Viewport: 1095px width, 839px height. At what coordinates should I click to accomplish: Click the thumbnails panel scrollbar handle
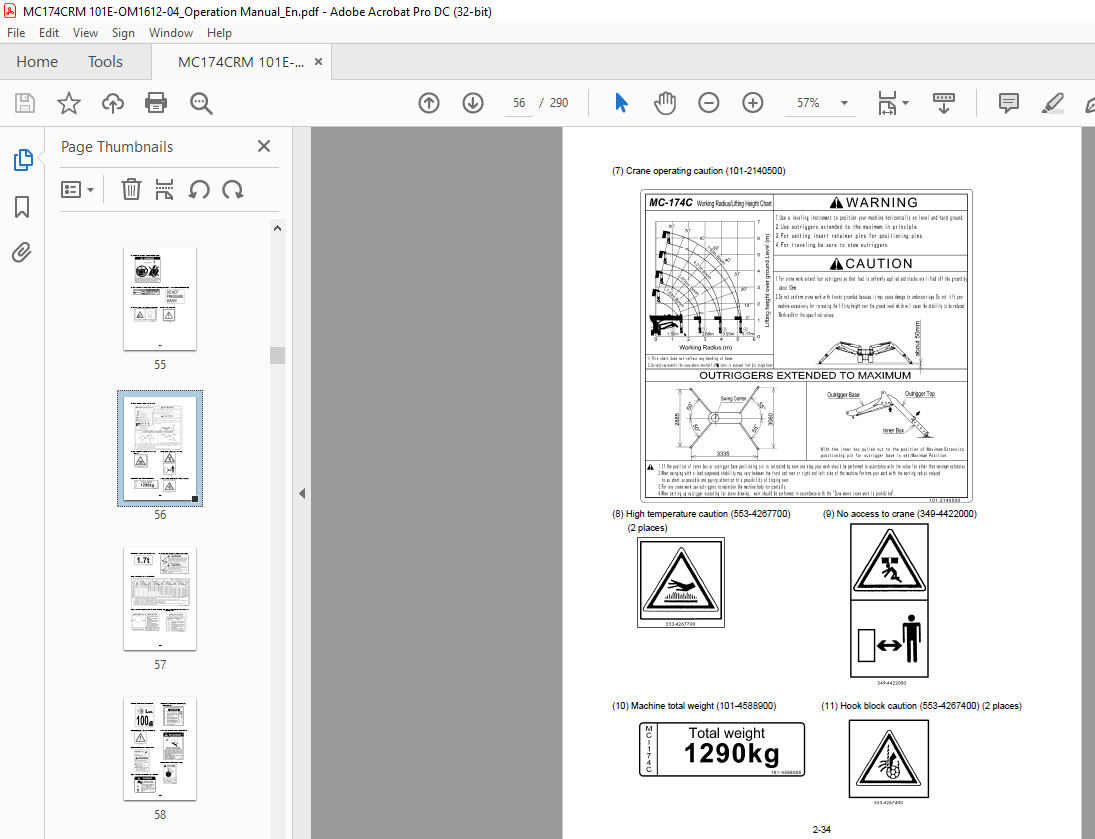(277, 355)
